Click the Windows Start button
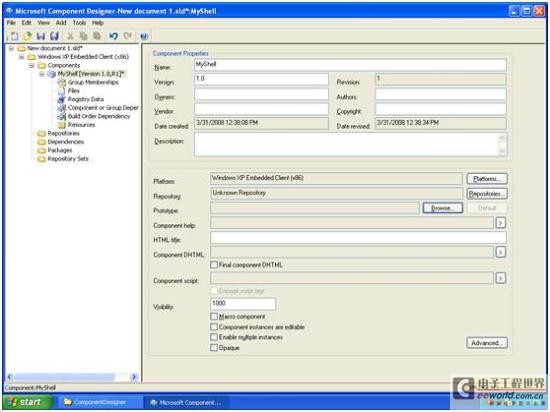Viewport: 550px width, 412px height. coord(27,402)
